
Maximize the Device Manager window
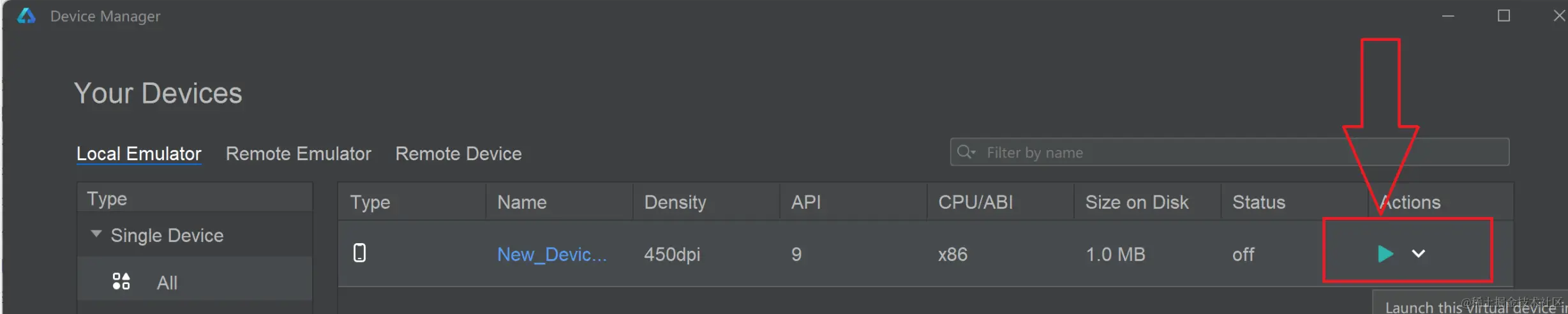click(x=1504, y=15)
